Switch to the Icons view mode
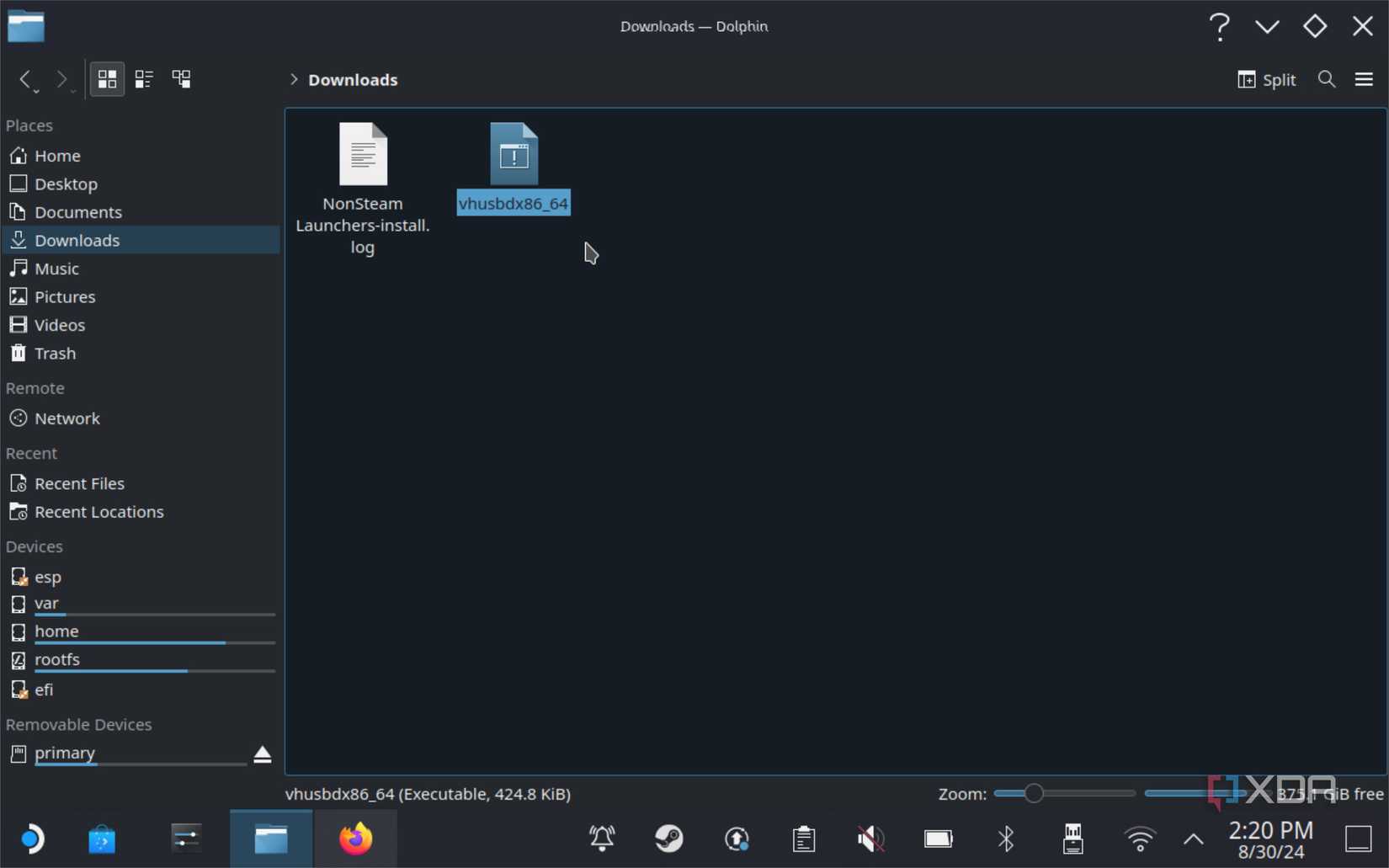The height and width of the screenshot is (868, 1389). pyautogui.click(x=107, y=78)
